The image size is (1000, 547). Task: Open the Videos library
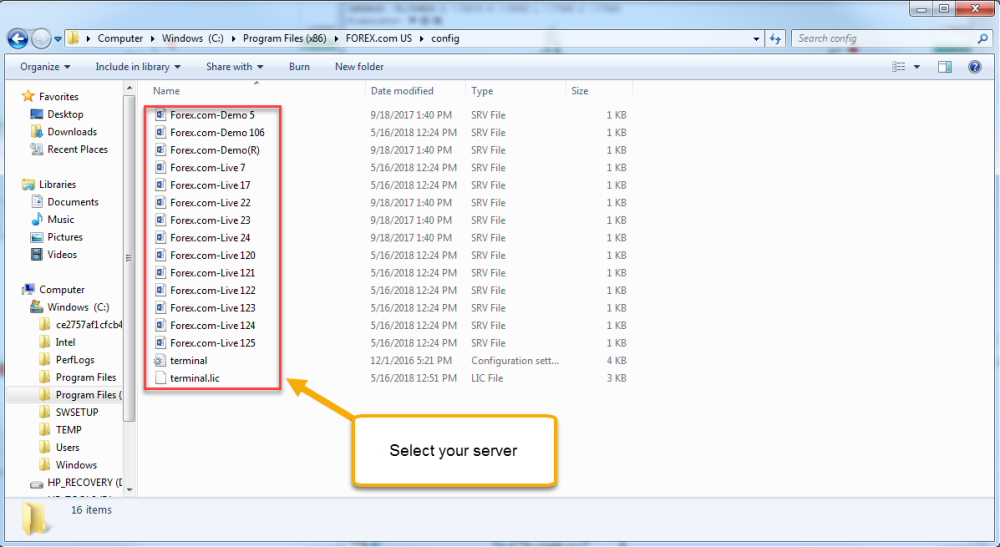point(62,255)
